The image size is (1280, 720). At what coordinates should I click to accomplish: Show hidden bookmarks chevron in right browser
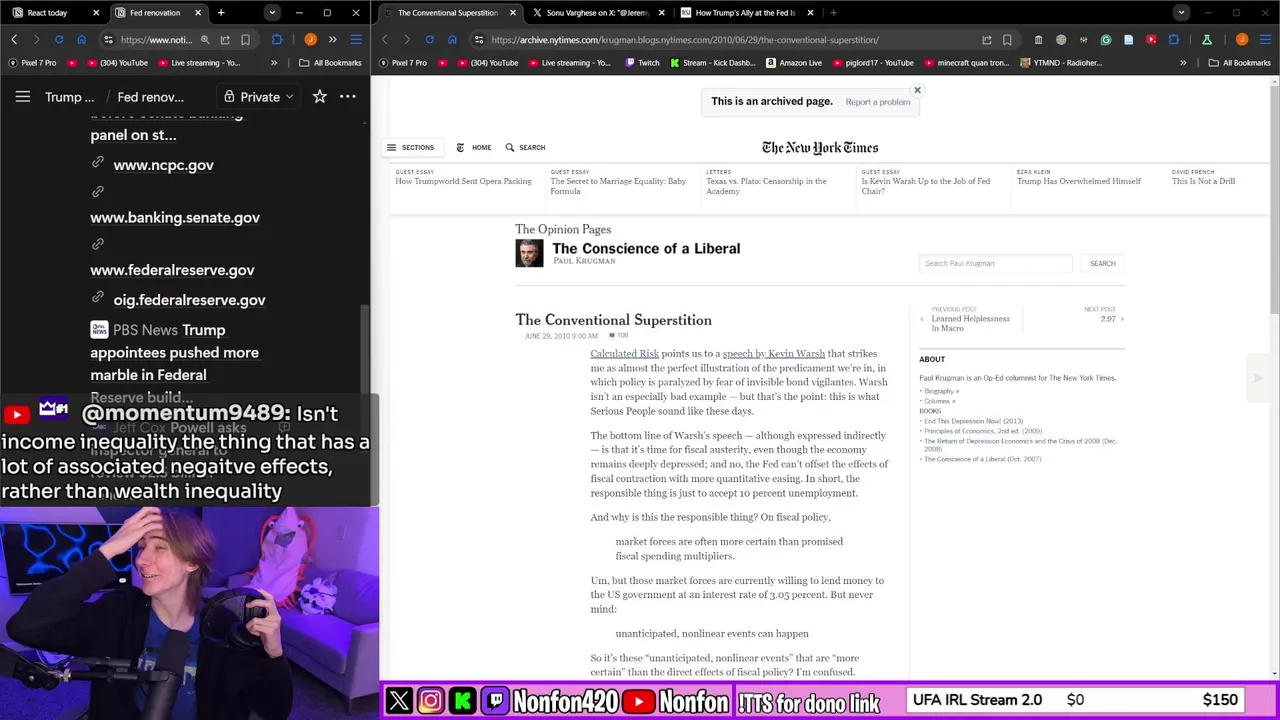tap(1183, 63)
